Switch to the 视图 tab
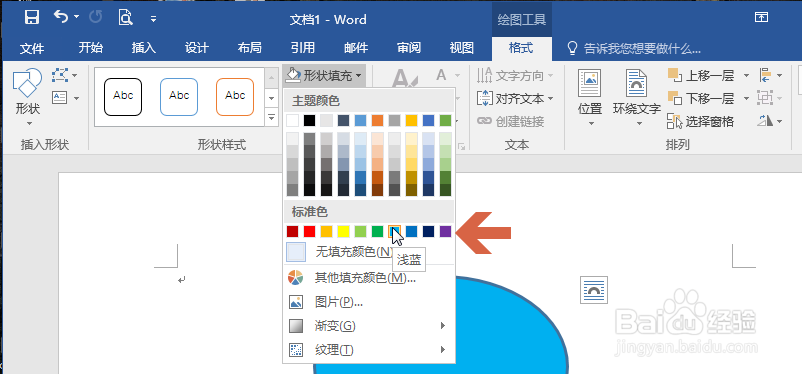 (462, 48)
